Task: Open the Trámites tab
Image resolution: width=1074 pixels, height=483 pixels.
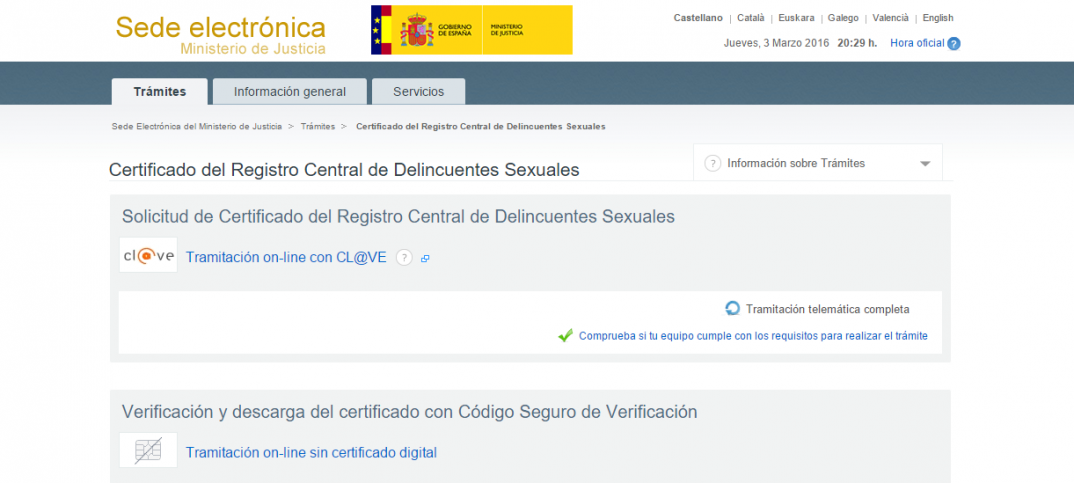Action: tap(160, 92)
